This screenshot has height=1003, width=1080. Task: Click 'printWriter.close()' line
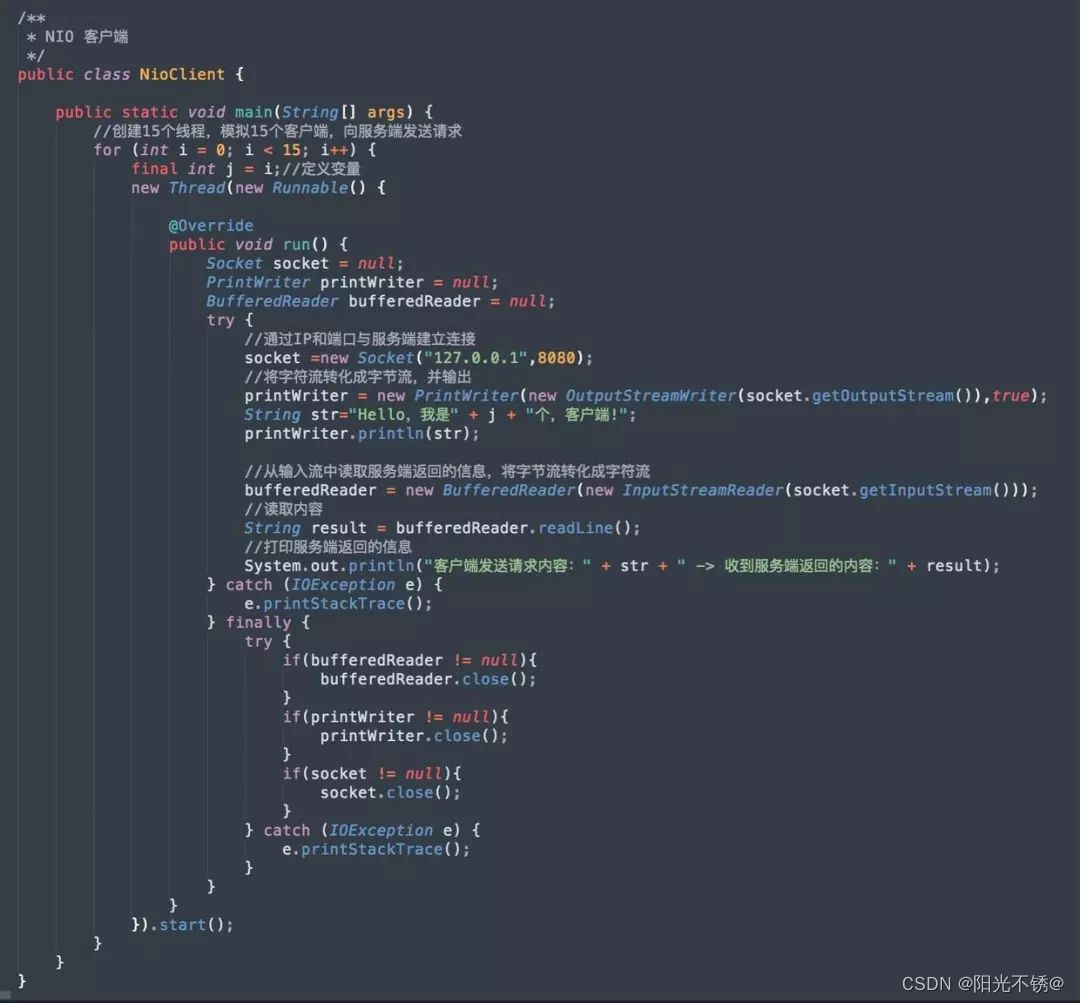413,736
